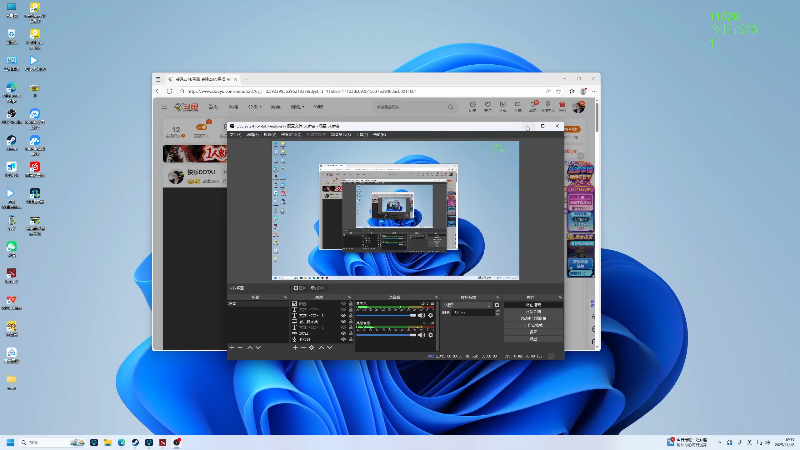Open the browser three-dot settings menu
The width and height of the screenshot is (800, 450).
tap(594, 91)
